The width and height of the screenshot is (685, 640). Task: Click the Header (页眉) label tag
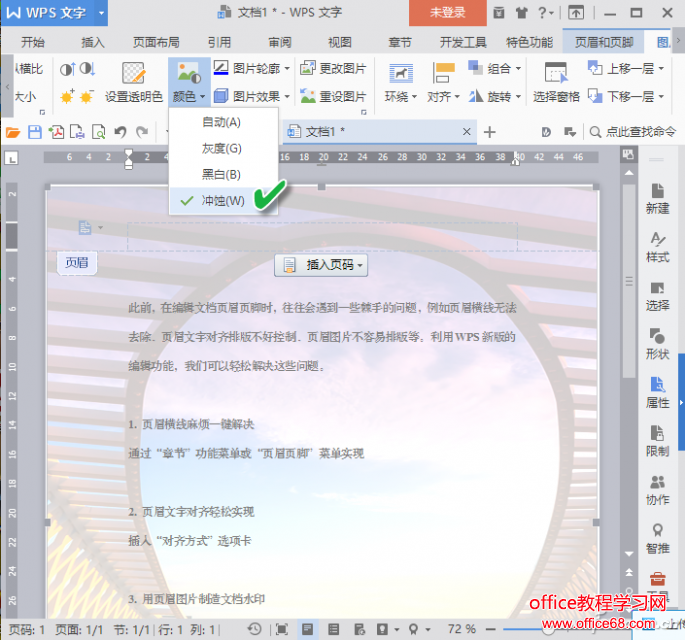coord(77,263)
